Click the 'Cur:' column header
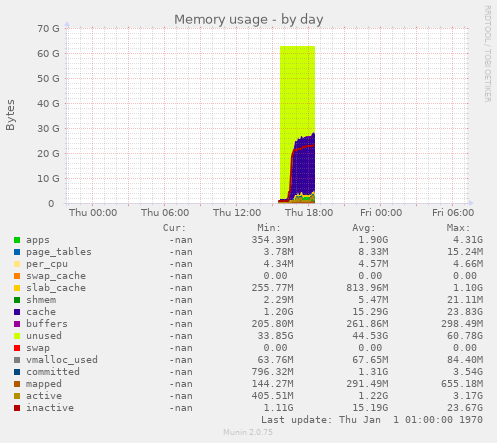The image size is (497, 443). [174, 228]
